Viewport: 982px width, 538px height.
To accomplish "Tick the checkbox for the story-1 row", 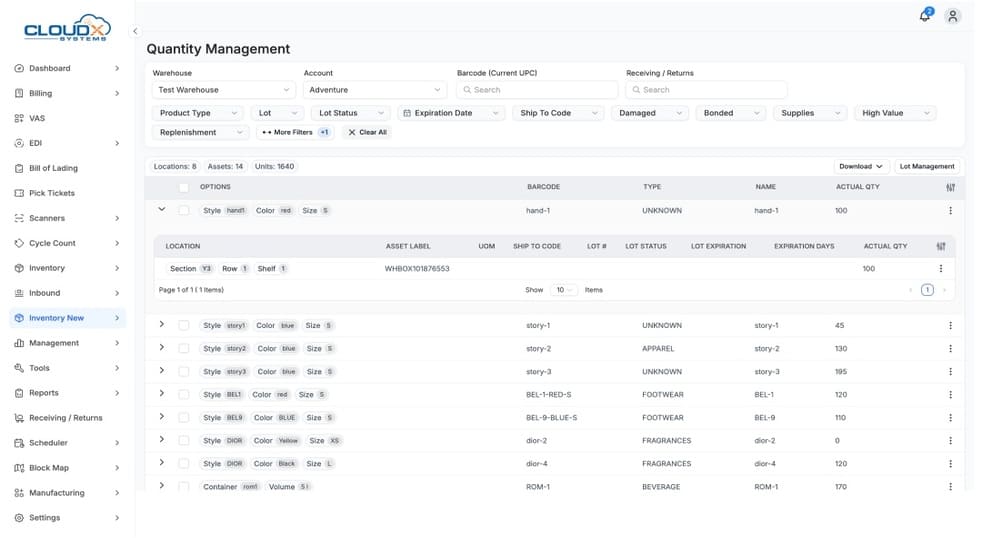I will pyautogui.click(x=184, y=326).
